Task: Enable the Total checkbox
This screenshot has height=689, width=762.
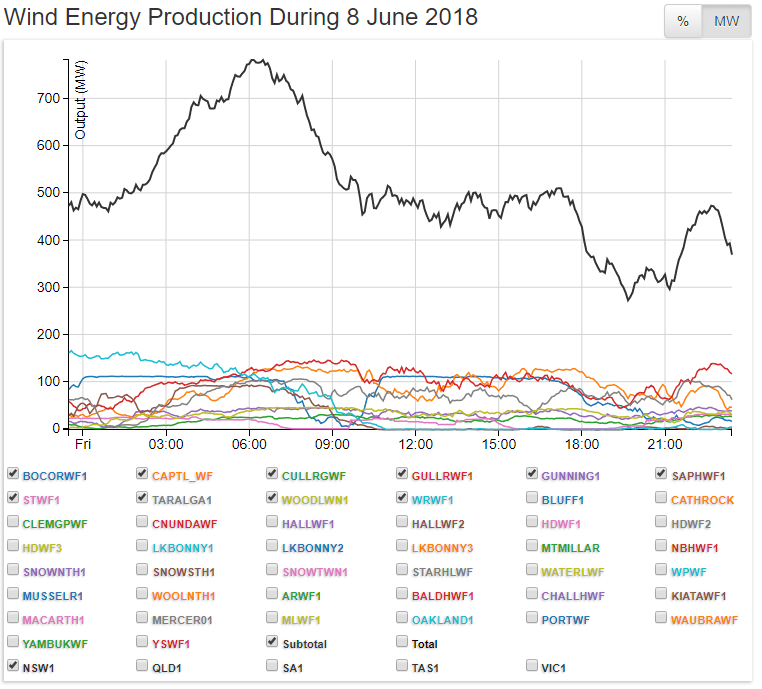Action: (403, 641)
